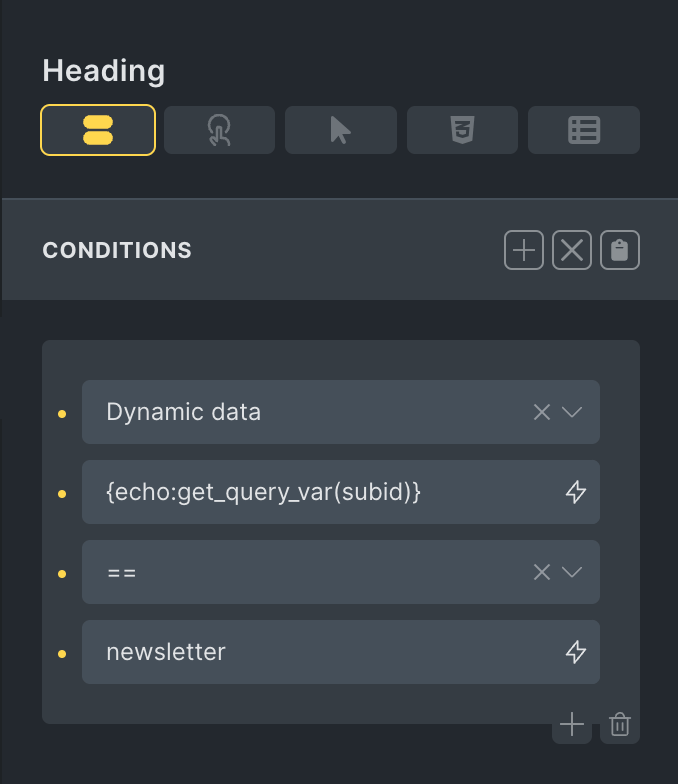The width and height of the screenshot is (678, 784).
Task: Open the Attributes list tab icon
Action: point(583,130)
